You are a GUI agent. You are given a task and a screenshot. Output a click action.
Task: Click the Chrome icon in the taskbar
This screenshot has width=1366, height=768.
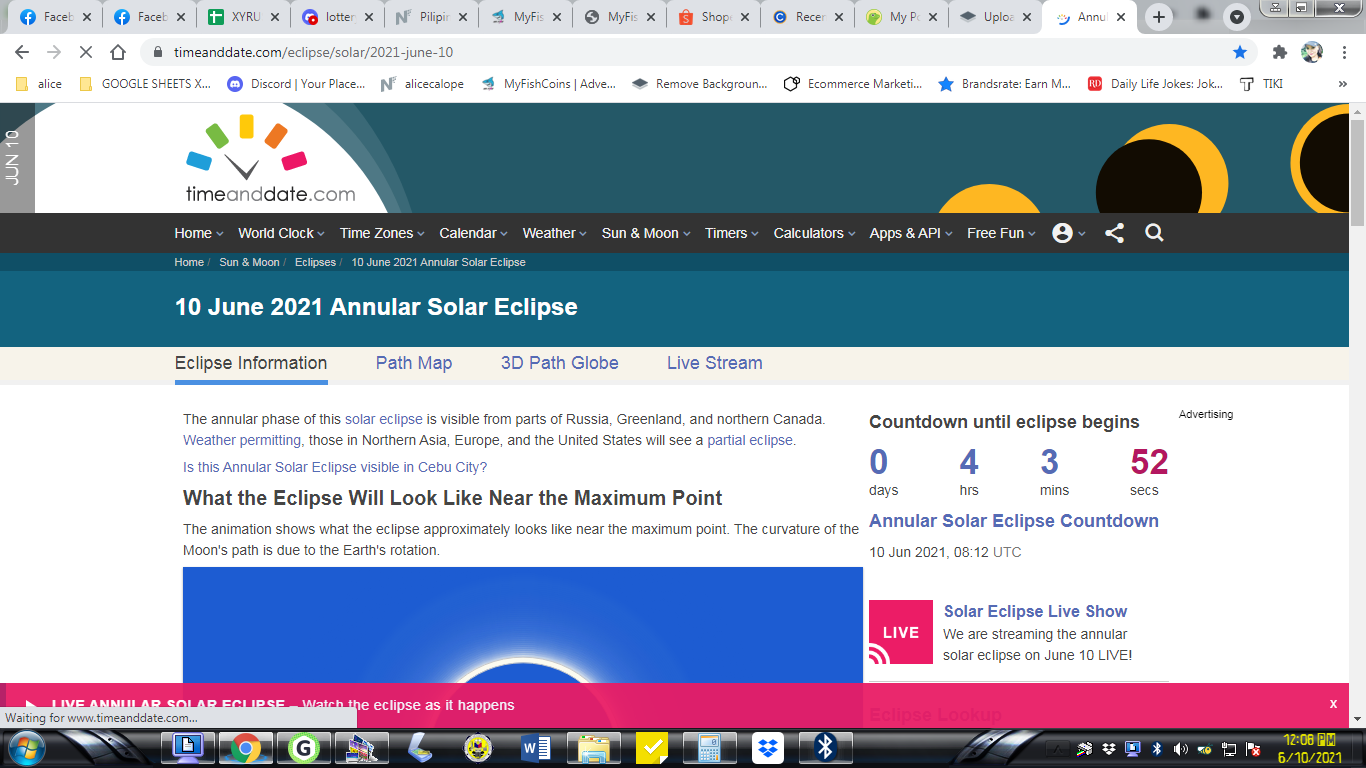point(245,748)
